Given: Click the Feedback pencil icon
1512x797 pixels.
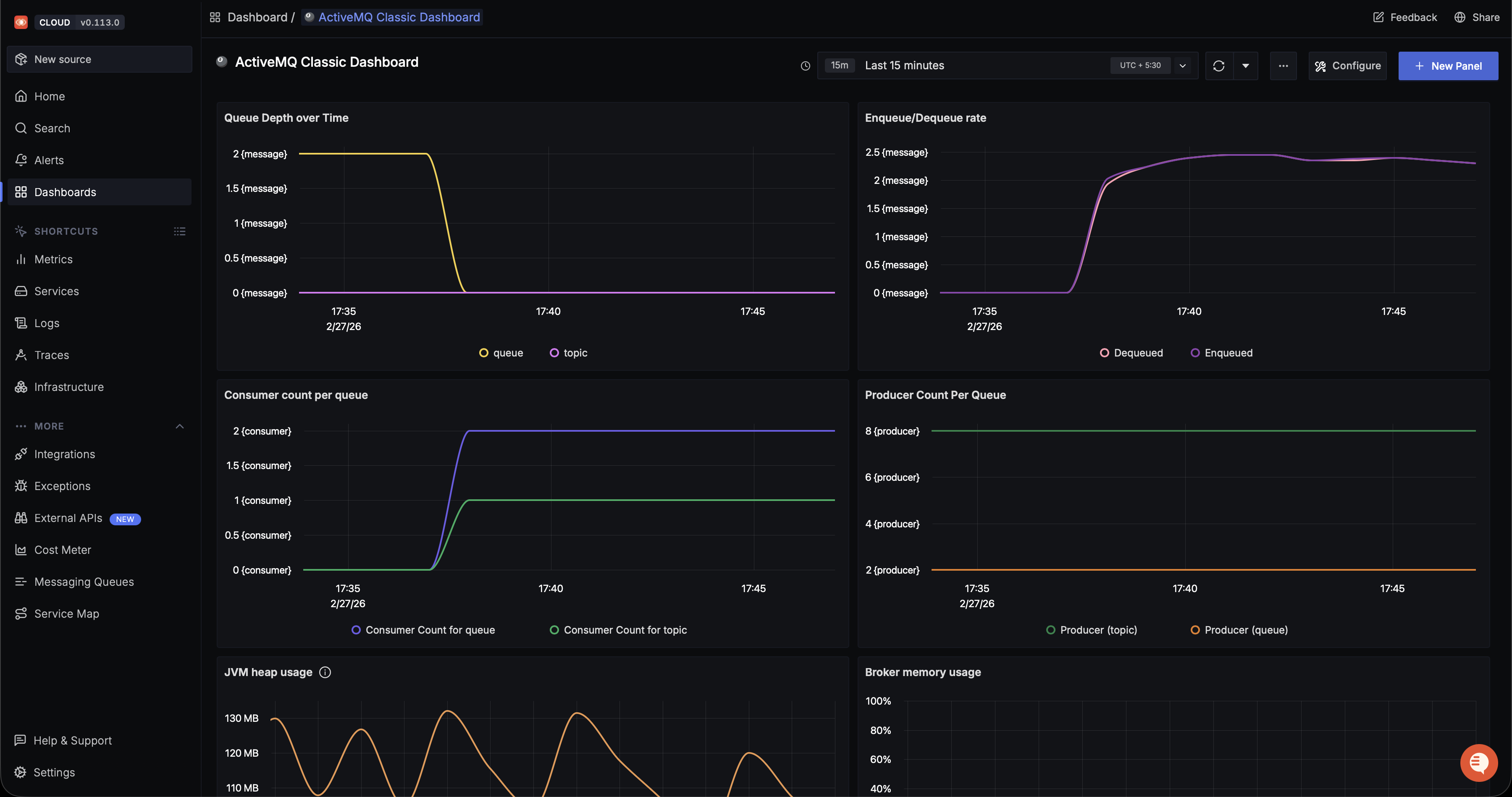Looking at the screenshot, I should (1378, 17).
